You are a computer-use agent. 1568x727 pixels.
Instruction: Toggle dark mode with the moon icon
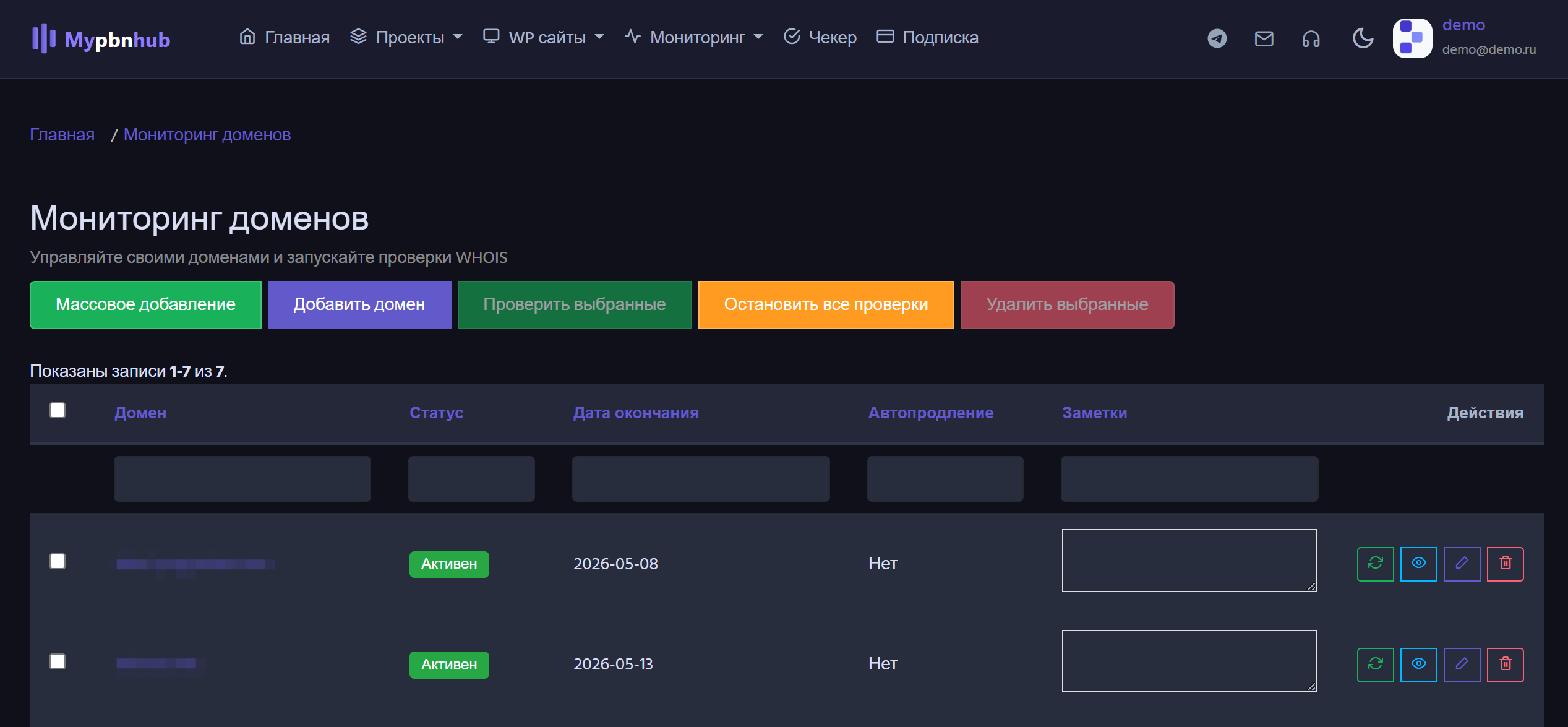(1361, 38)
